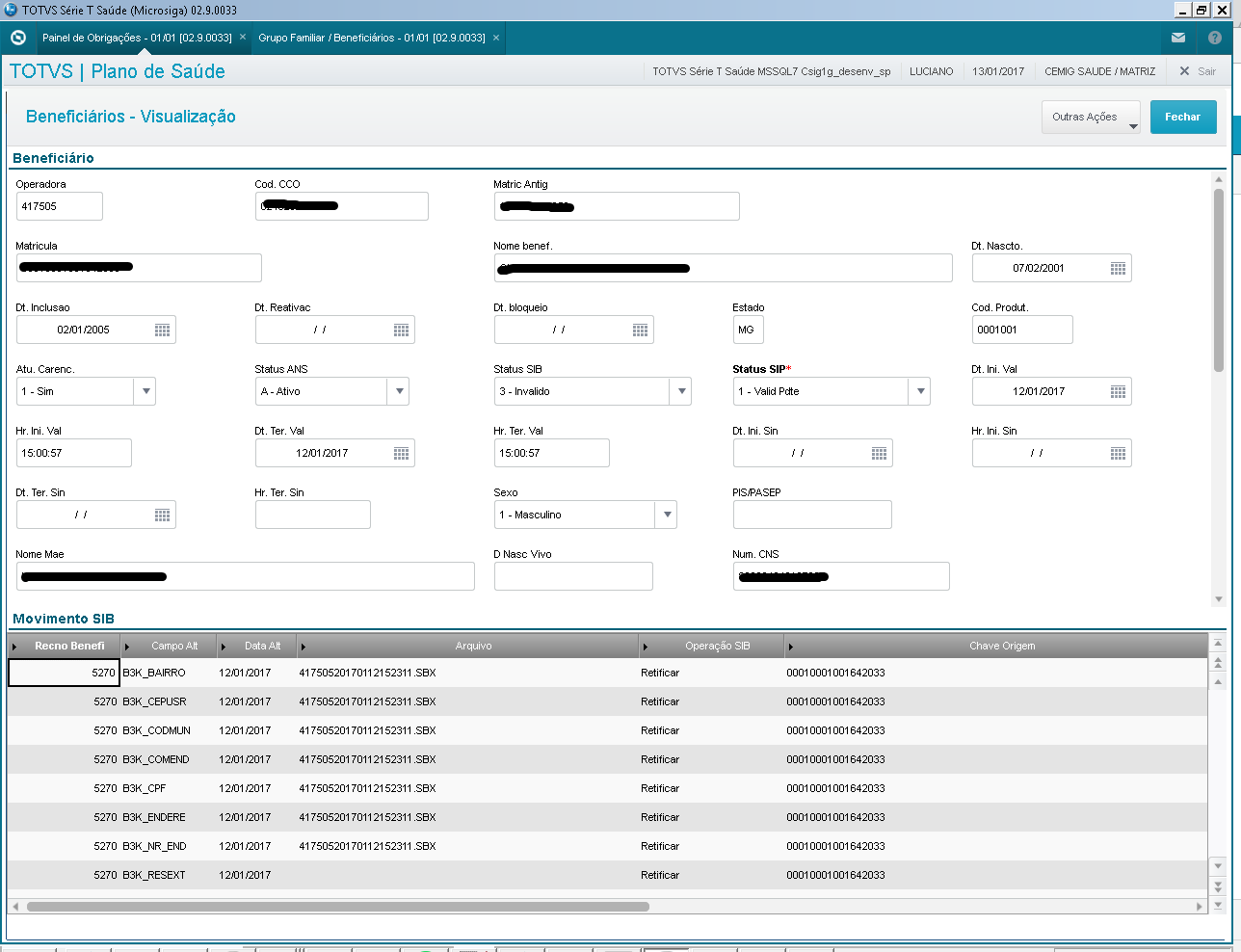Image resolution: width=1241 pixels, height=952 pixels.
Task: Switch to Grupo Familiar / Beneficiários tab
Action: point(372,38)
